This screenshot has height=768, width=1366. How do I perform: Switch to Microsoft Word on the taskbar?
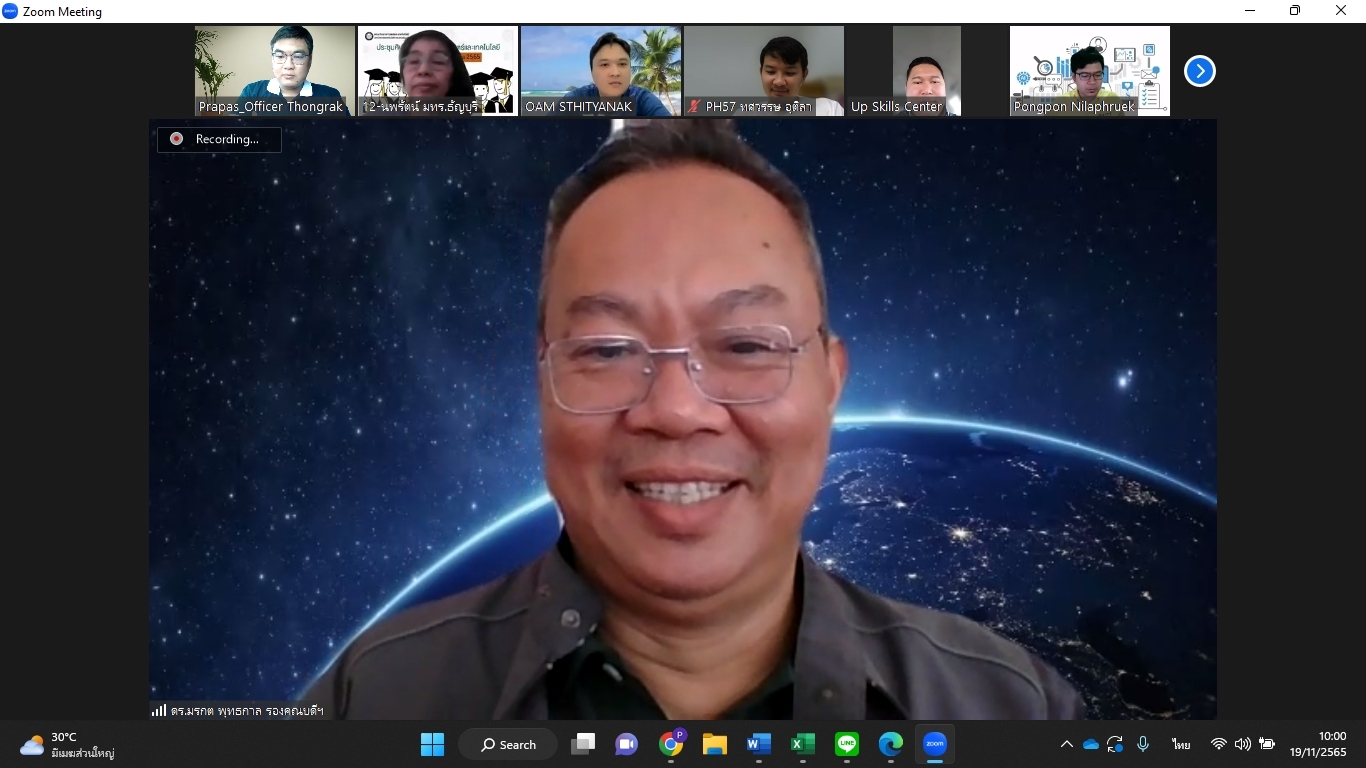759,744
